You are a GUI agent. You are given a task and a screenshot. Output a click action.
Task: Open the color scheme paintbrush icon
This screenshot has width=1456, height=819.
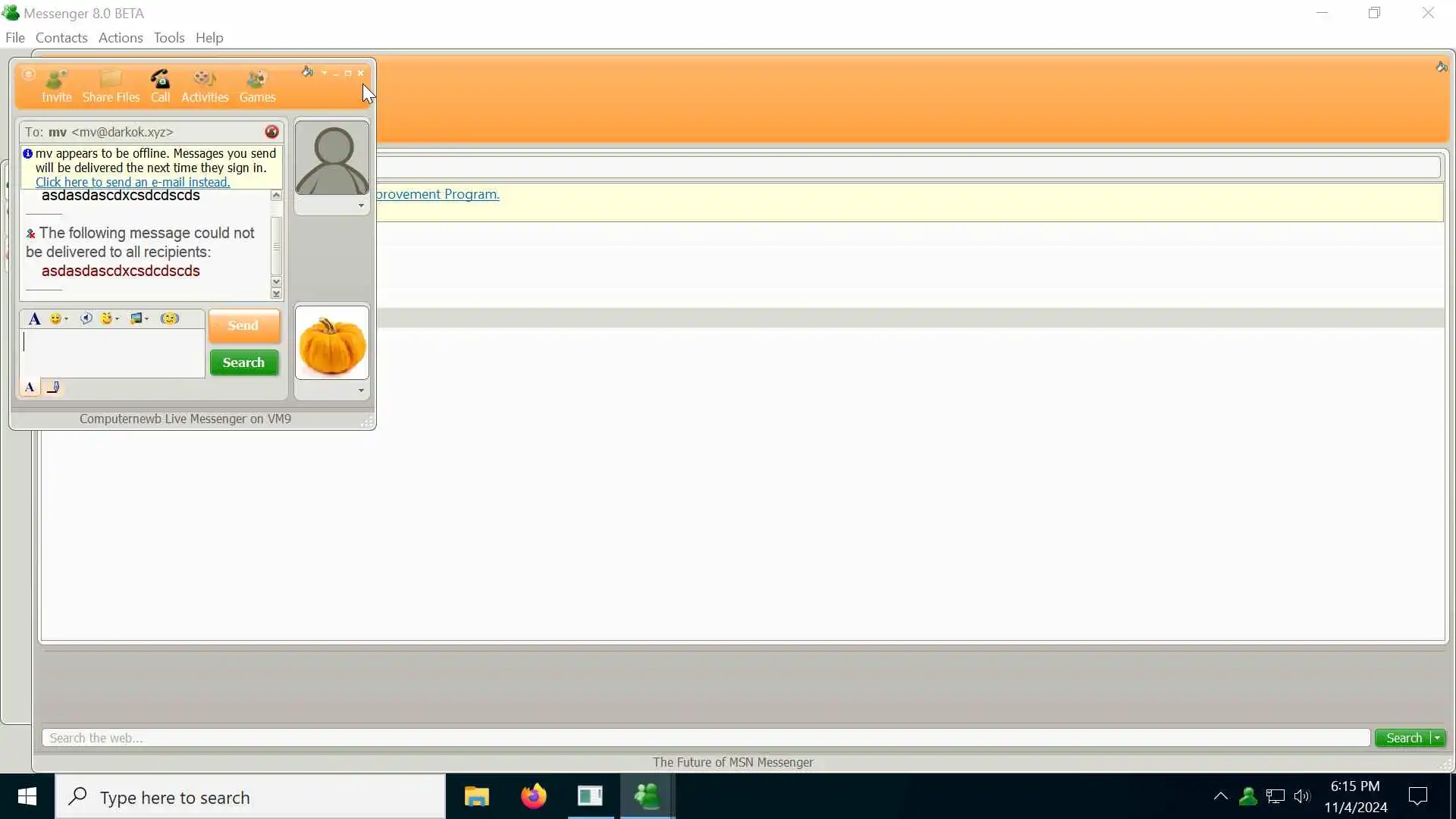click(x=306, y=72)
